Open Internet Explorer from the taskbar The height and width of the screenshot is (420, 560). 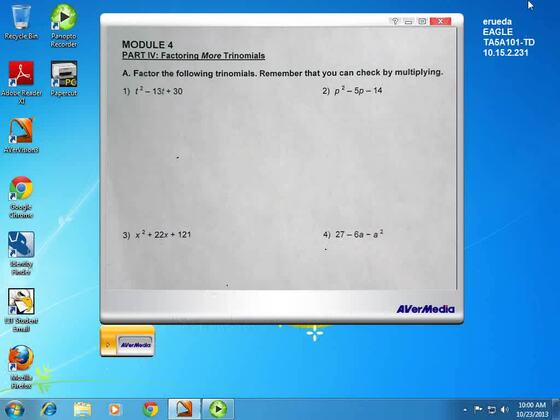tap(48, 409)
